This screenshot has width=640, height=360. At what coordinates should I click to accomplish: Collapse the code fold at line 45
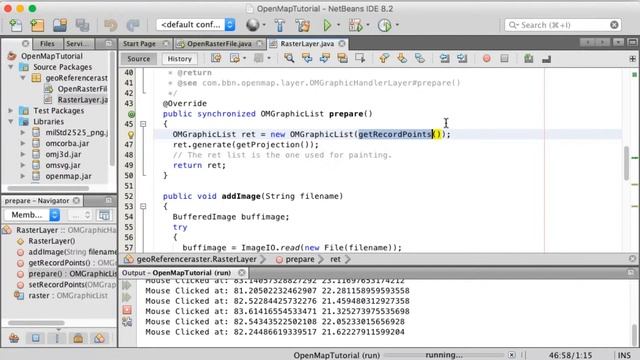(x=143, y=124)
